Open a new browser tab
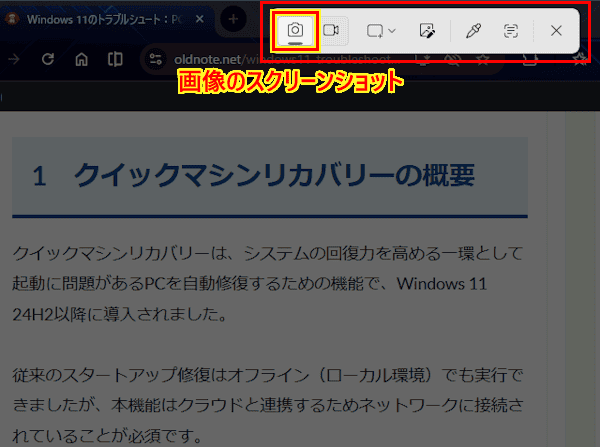 click(x=232, y=19)
